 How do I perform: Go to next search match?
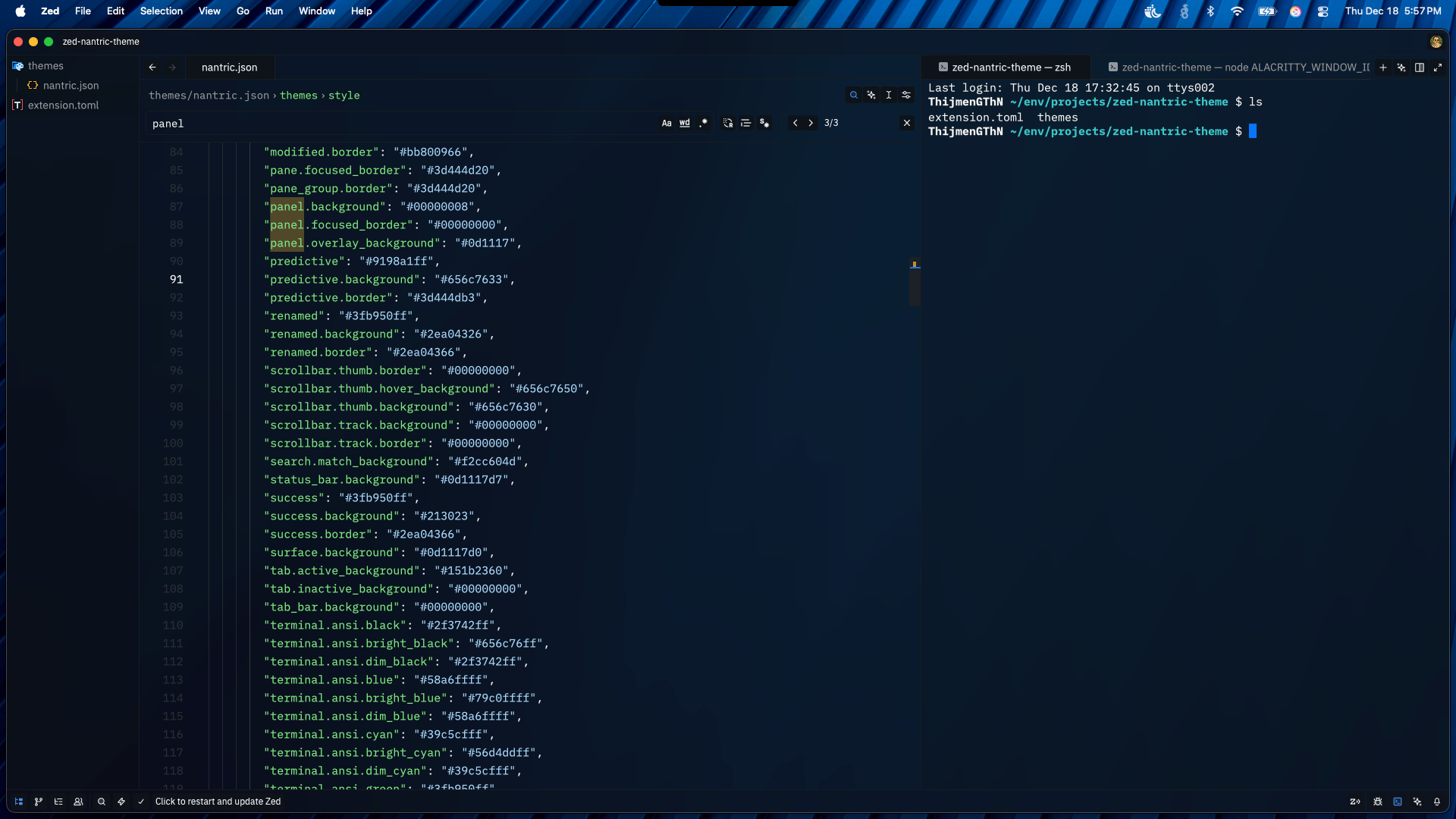point(811,123)
